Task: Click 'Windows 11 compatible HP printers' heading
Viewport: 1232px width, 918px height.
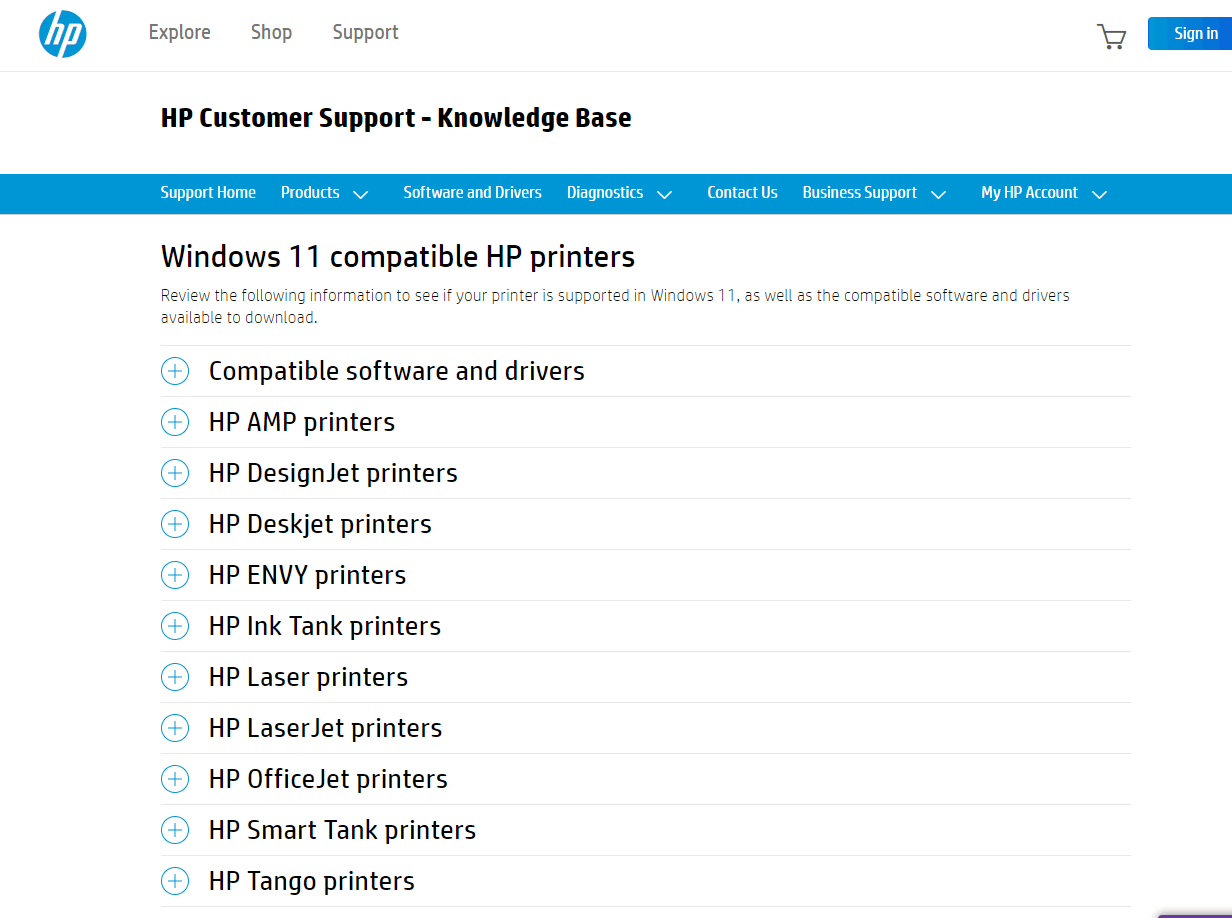Action: [x=398, y=257]
